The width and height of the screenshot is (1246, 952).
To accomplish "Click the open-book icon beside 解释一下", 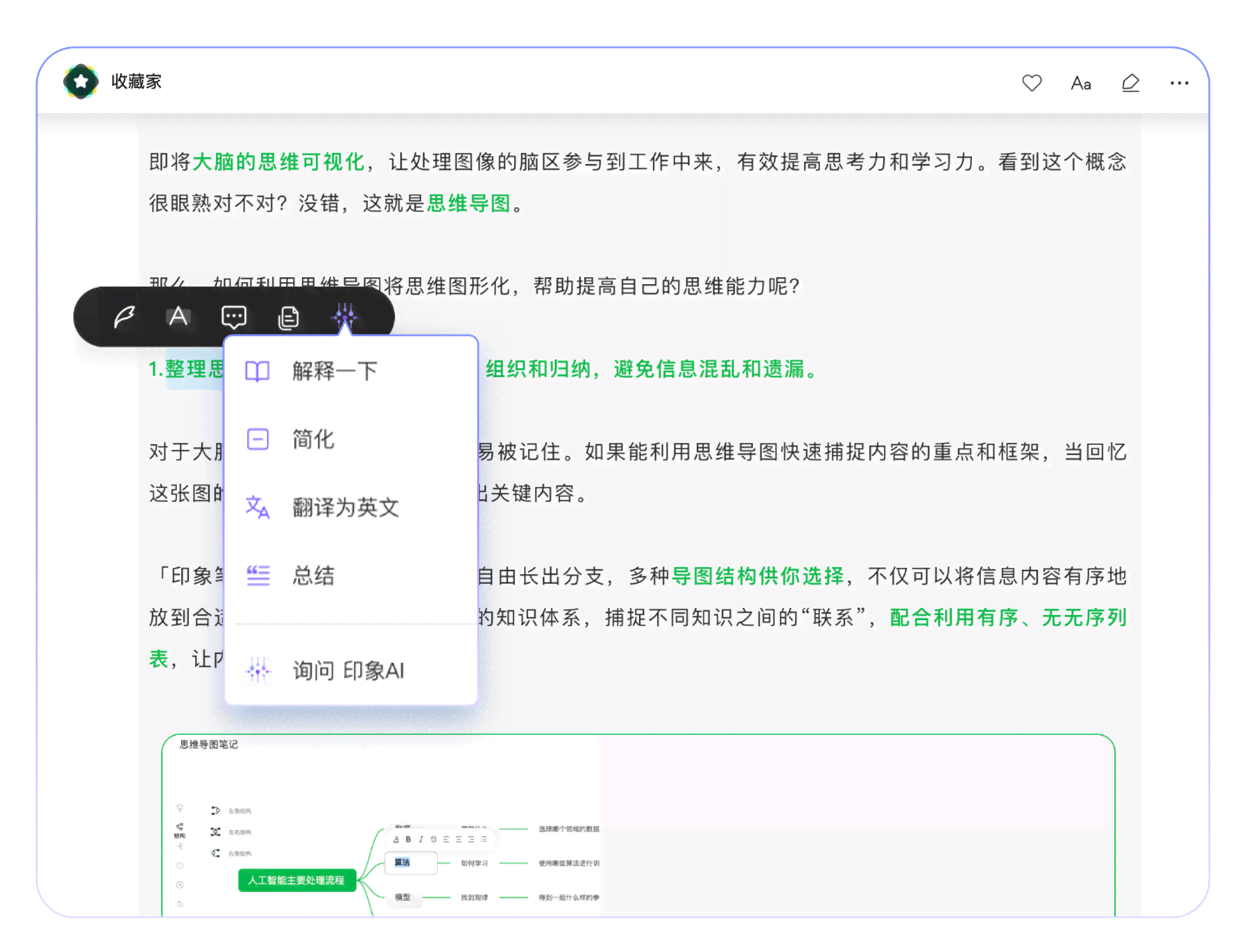I will click(x=258, y=371).
